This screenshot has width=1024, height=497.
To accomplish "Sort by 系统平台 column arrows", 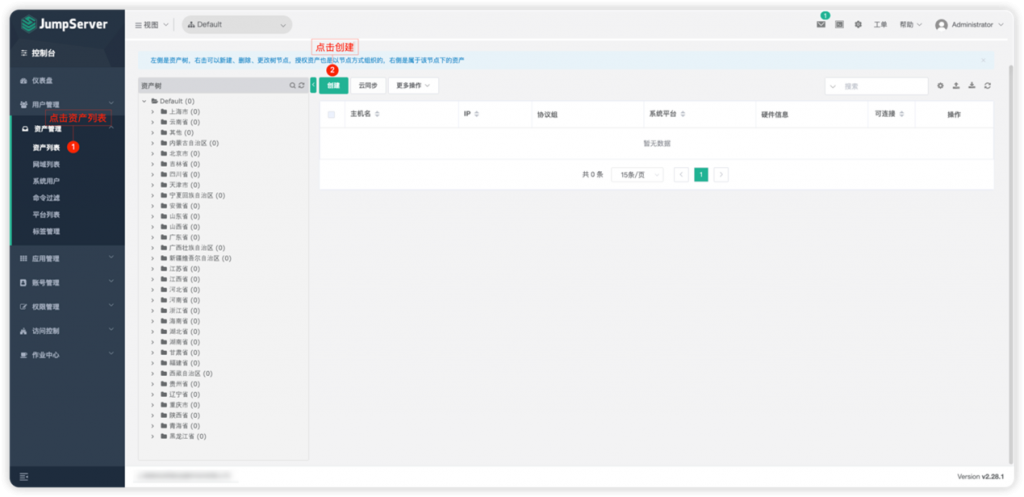I will [682, 114].
